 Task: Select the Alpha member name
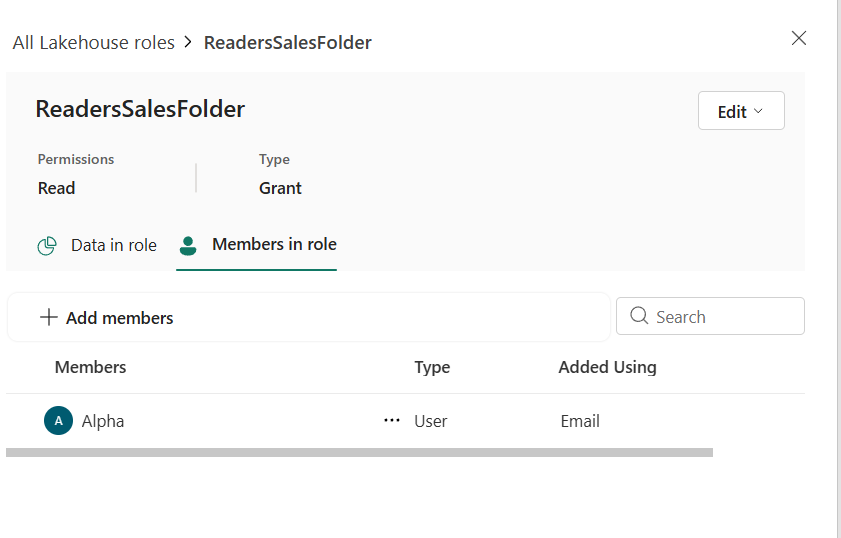(x=103, y=421)
